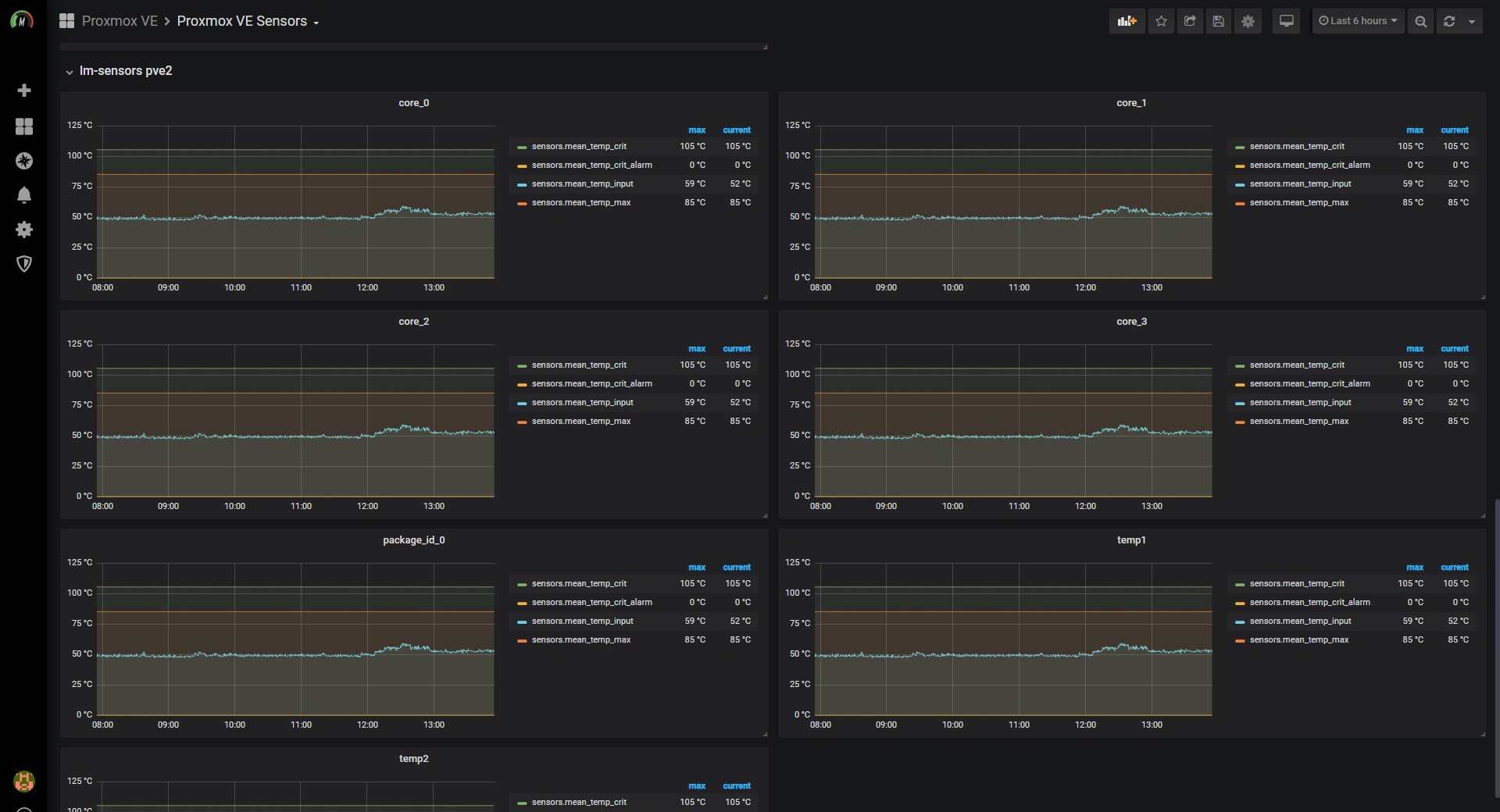Open the refresh interval dropdown arrow
The image size is (1500, 812).
pyautogui.click(x=1472, y=21)
